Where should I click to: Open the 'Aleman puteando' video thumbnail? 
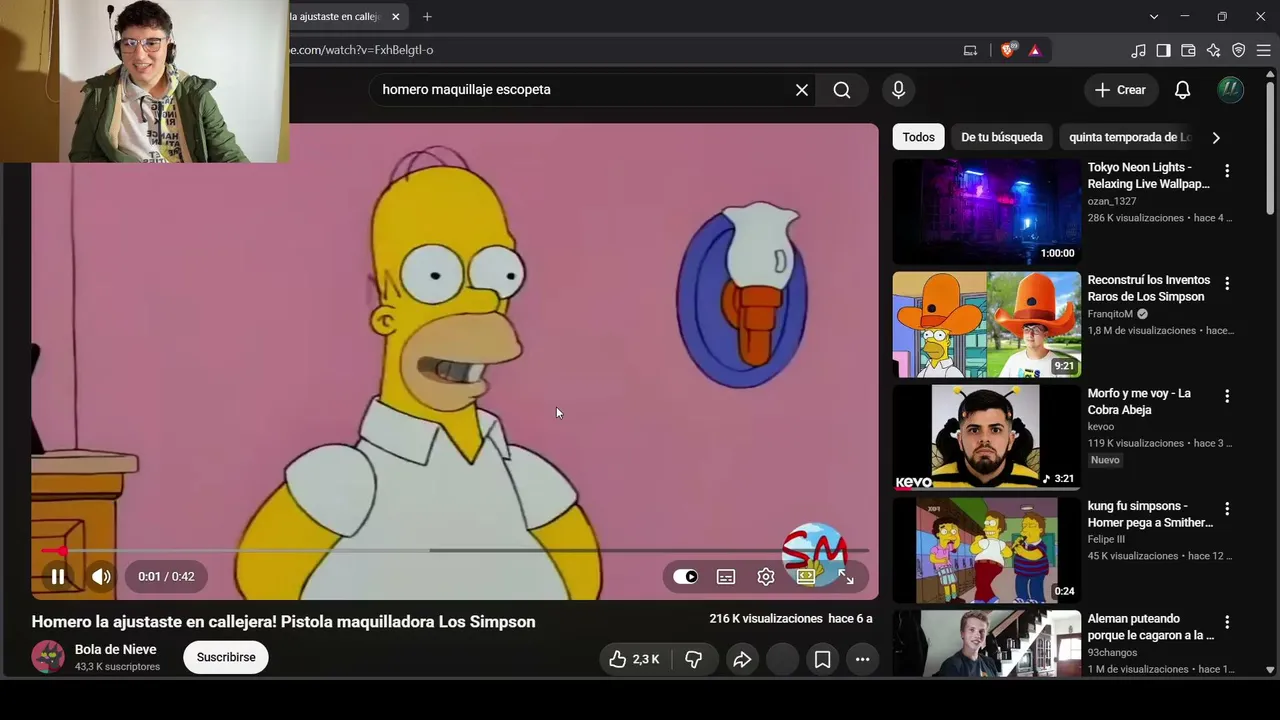987,643
